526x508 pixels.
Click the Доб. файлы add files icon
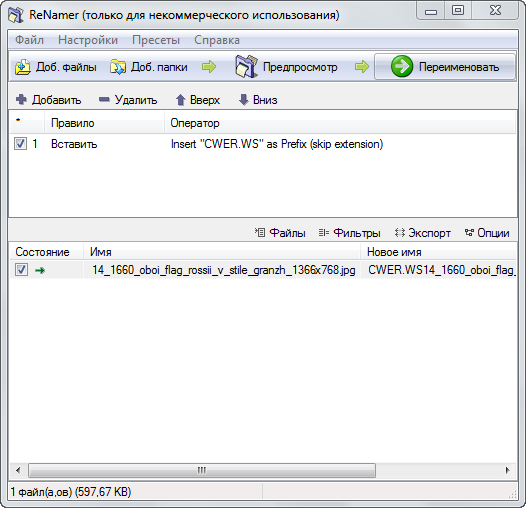pos(23,67)
